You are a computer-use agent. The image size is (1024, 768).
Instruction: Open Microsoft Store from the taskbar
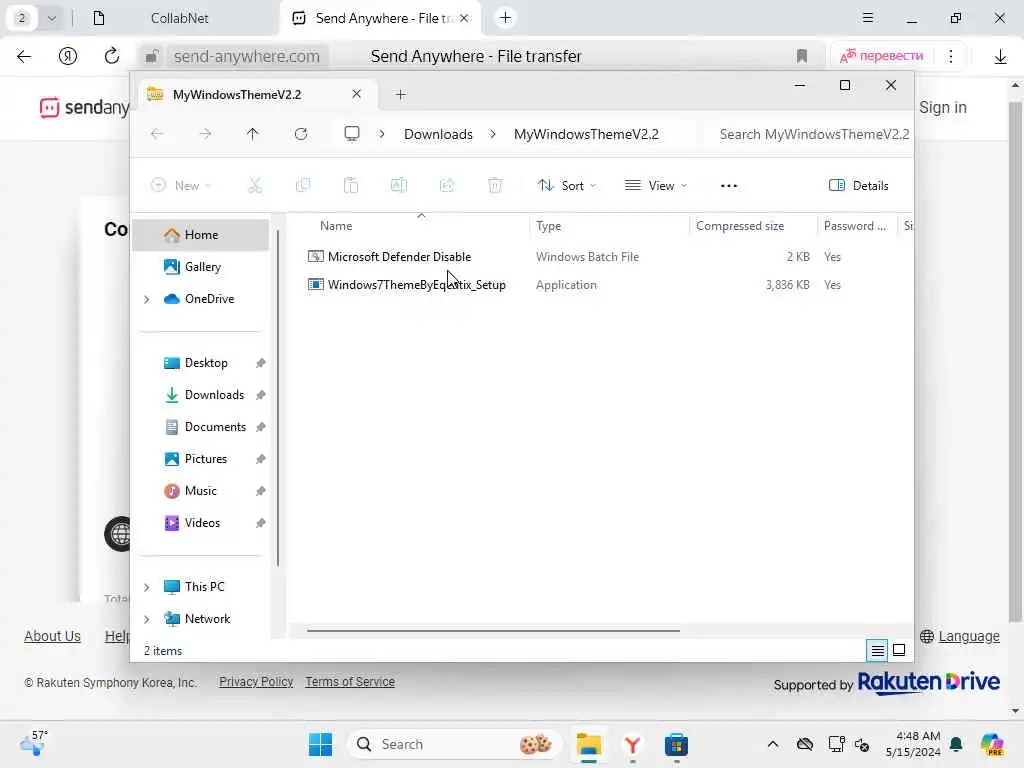[x=676, y=744]
